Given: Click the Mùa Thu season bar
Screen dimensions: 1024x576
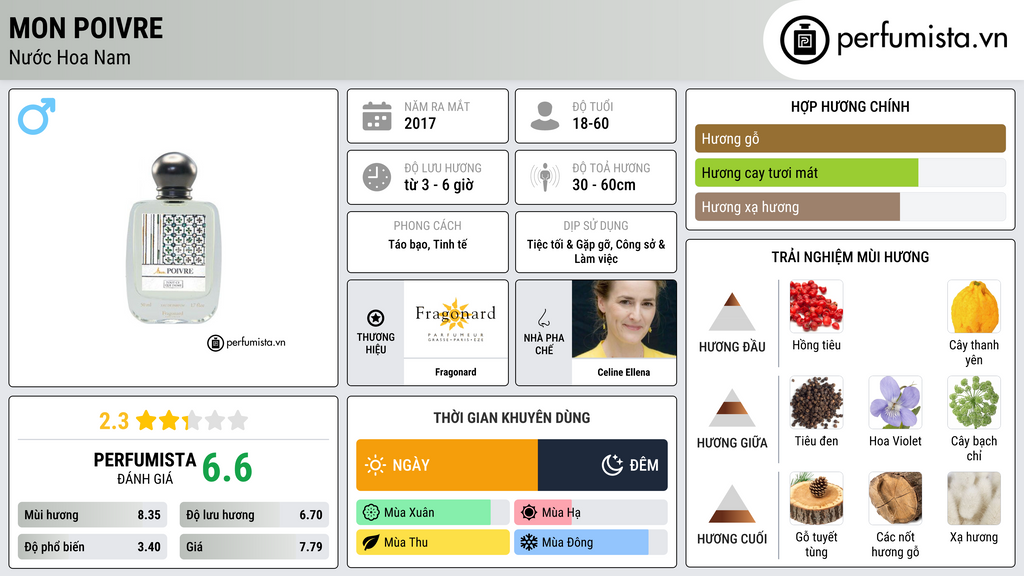Looking at the screenshot, I should click(433, 543).
